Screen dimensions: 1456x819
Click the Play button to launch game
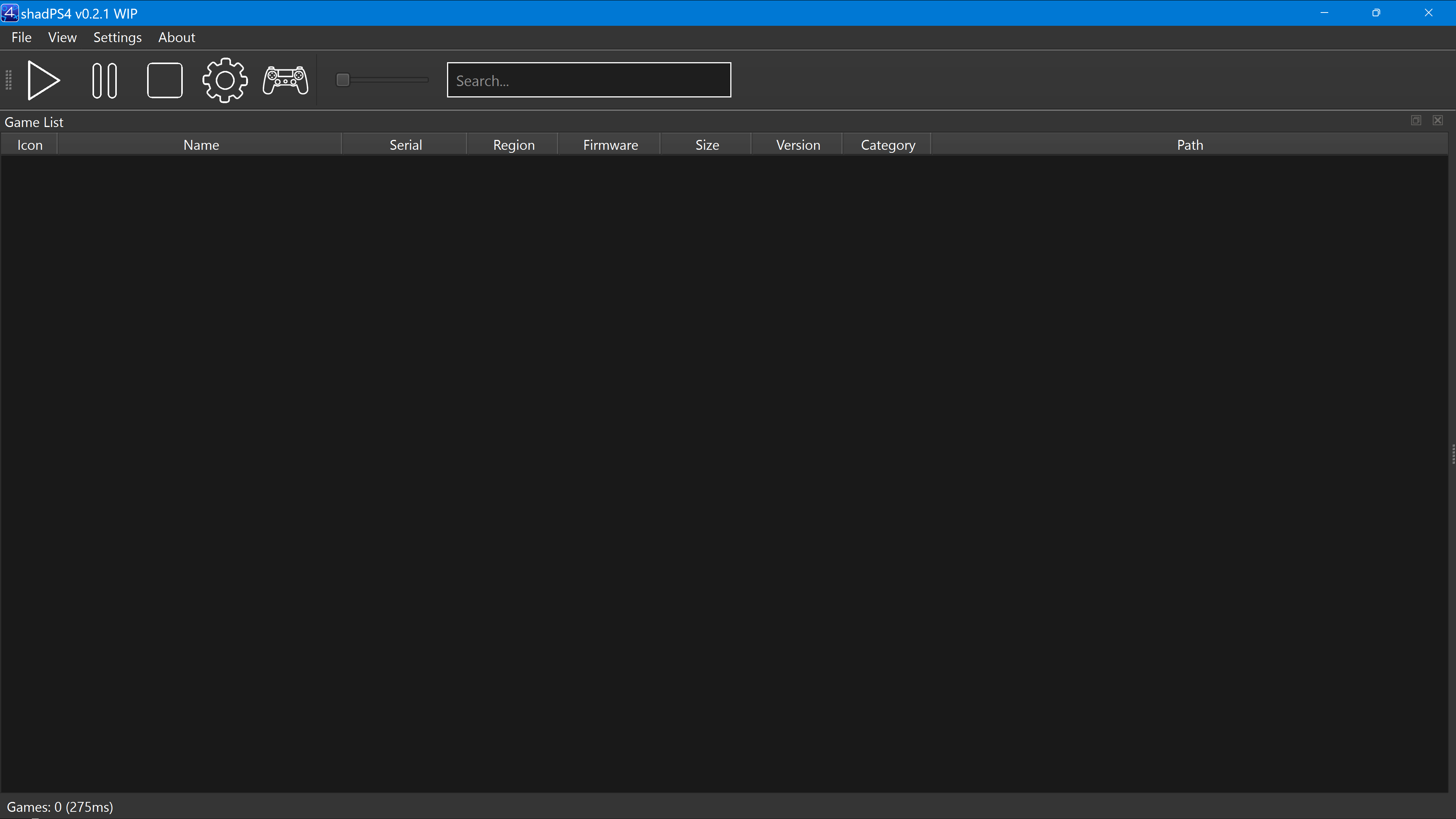click(x=44, y=80)
